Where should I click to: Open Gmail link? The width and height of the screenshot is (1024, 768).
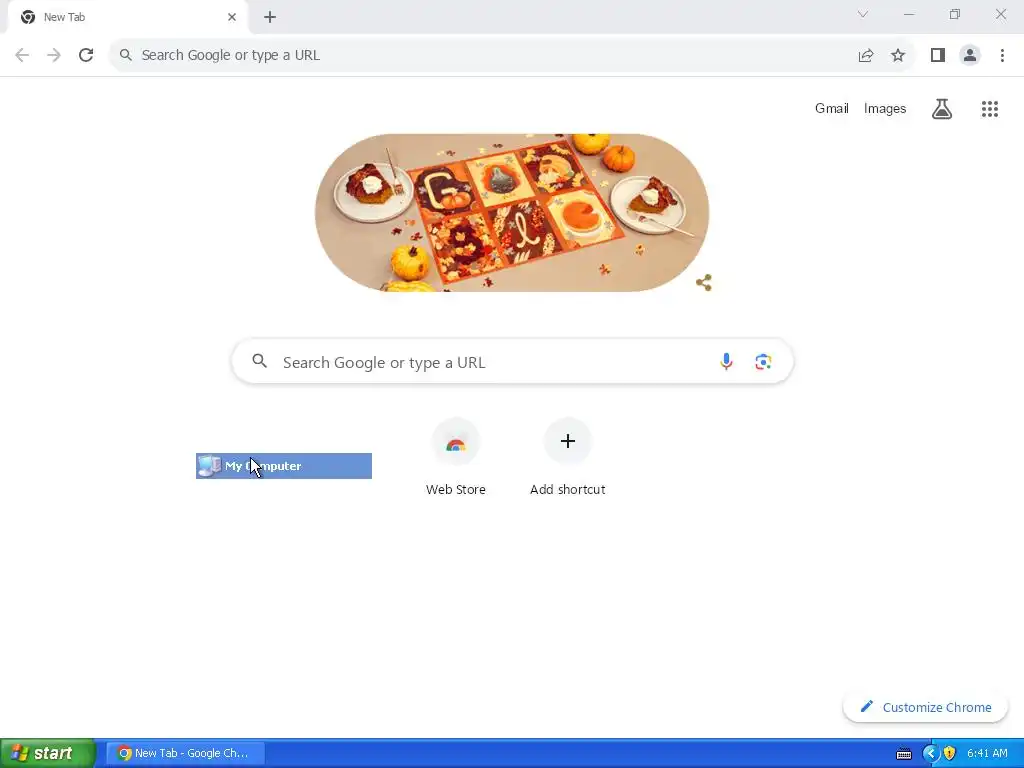point(831,108)
